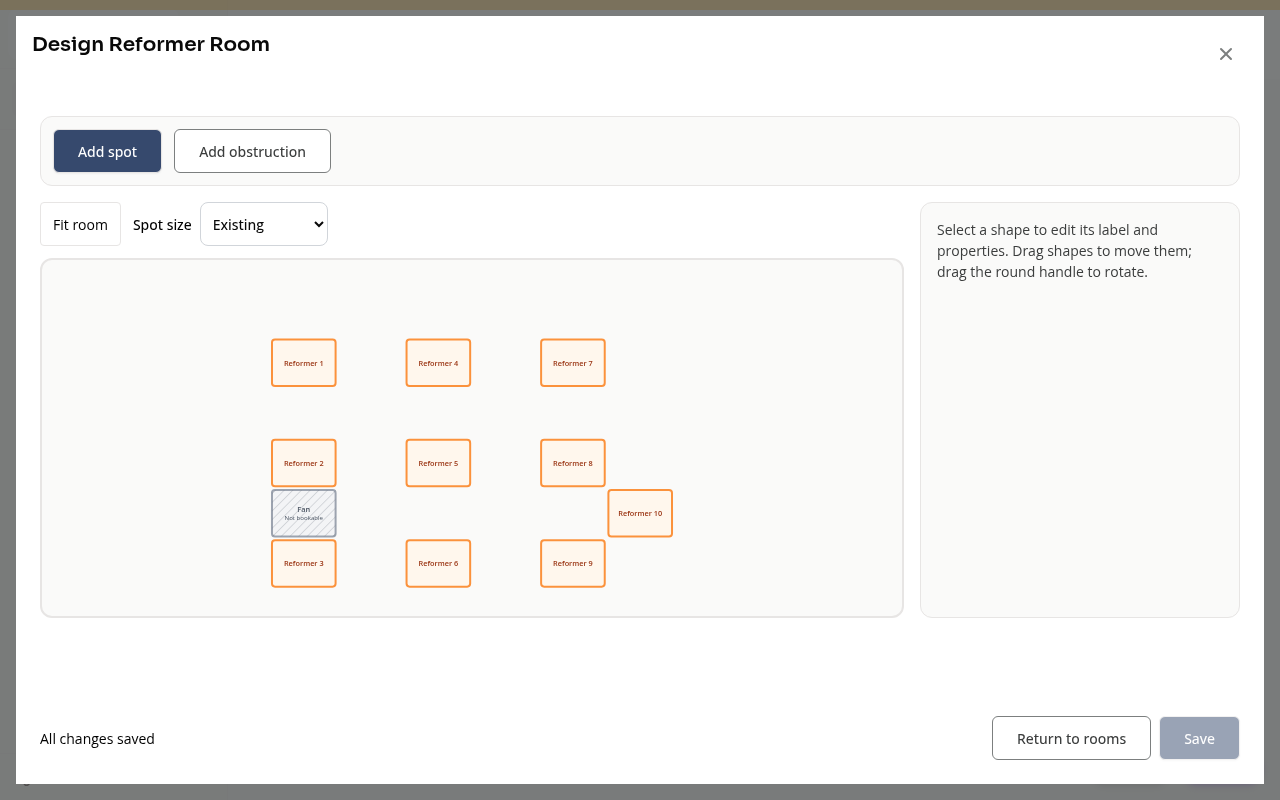1280x800 pixels.
Task: Select the Fan obstruction shape
Action: point(304,513)
